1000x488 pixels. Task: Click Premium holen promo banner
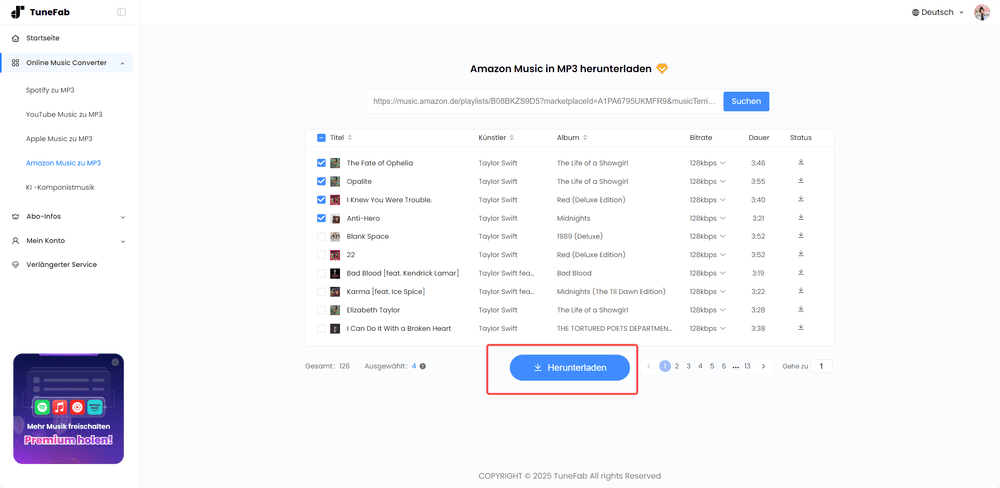(x=69, y=408)
